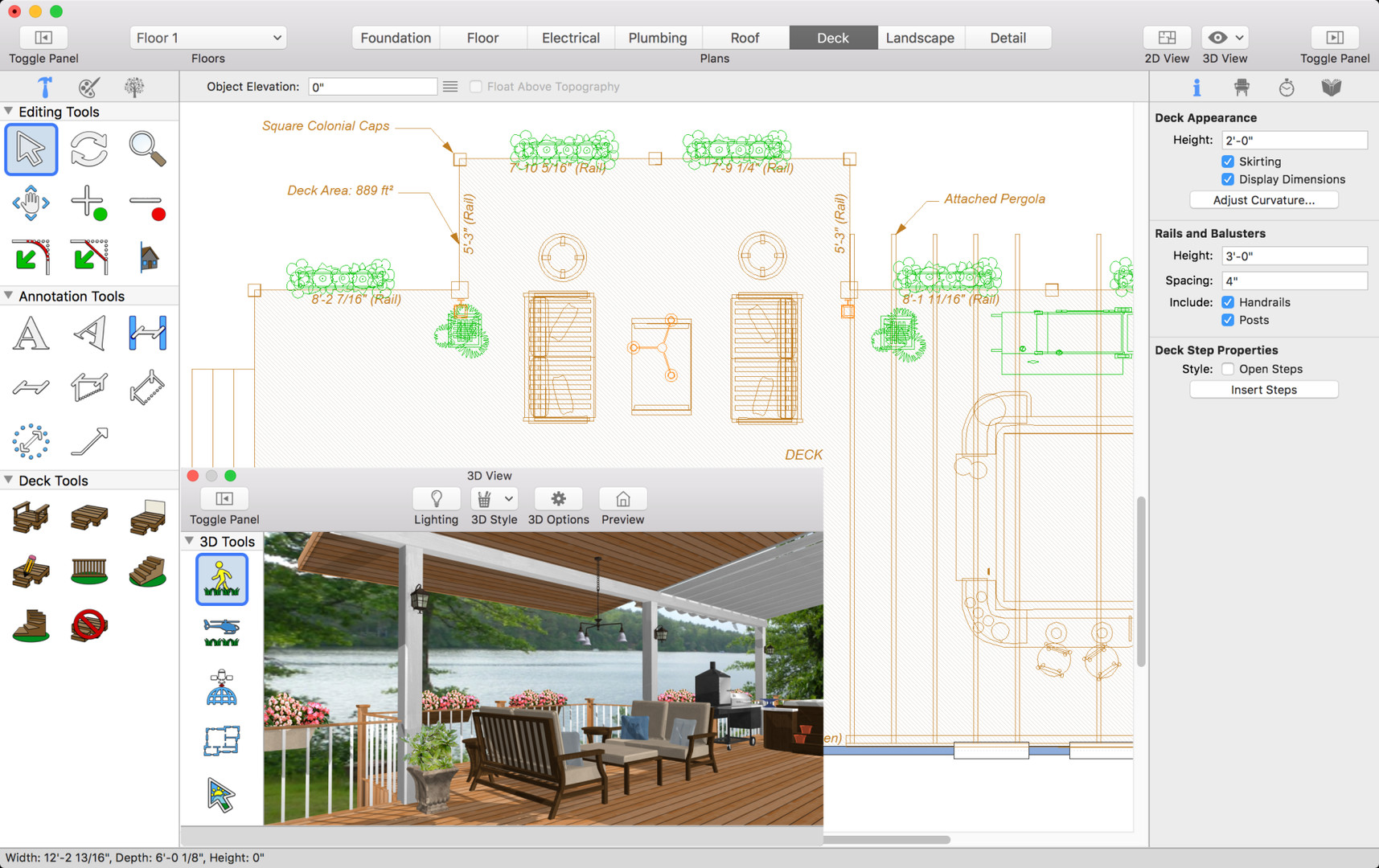Enable Open Steps style
The height and width of the screenshot is (868, 1379).
pos(1228,369)
